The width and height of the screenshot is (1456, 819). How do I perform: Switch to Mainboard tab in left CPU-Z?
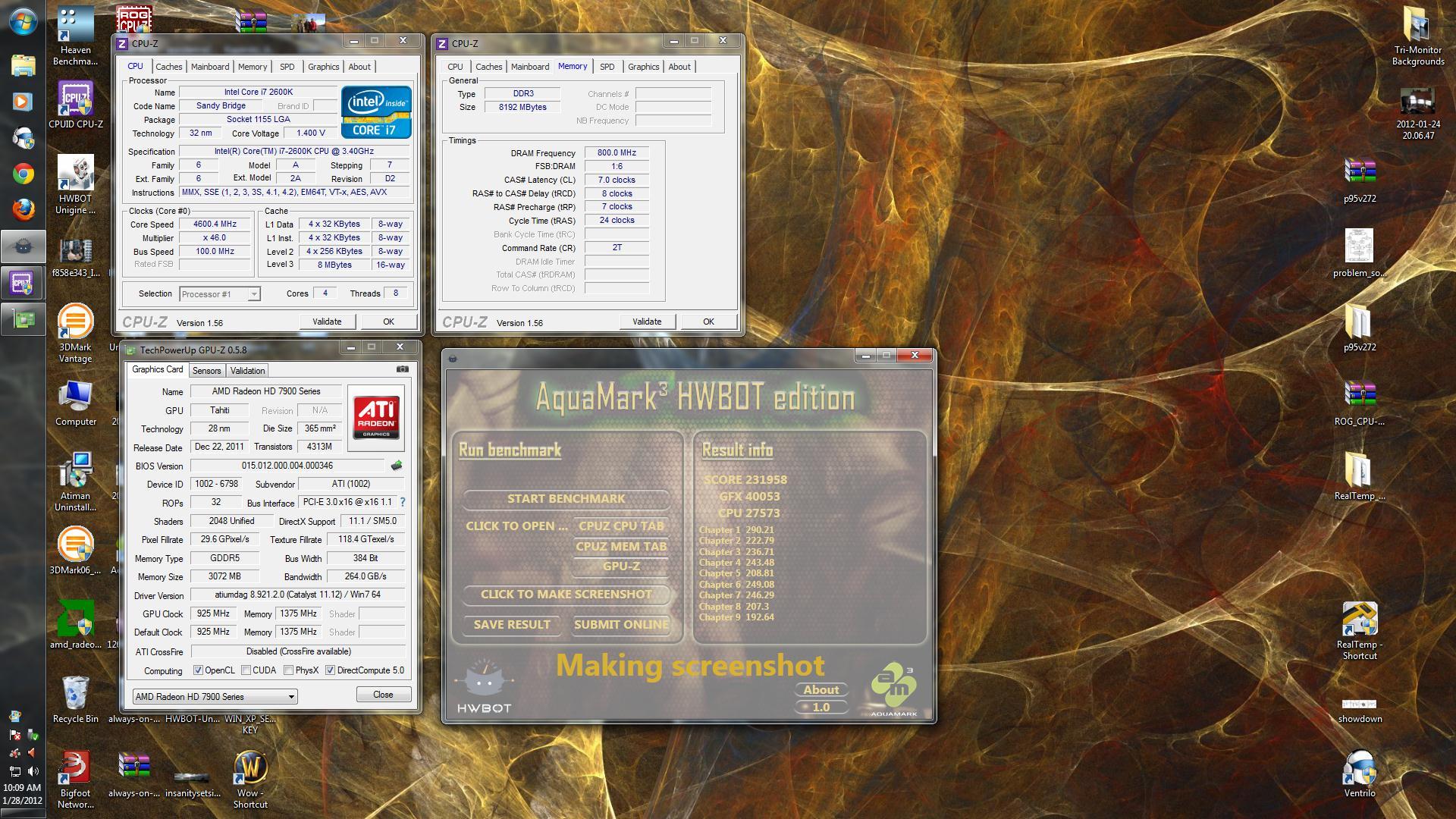pyautogui.click(x=210, y=67)
